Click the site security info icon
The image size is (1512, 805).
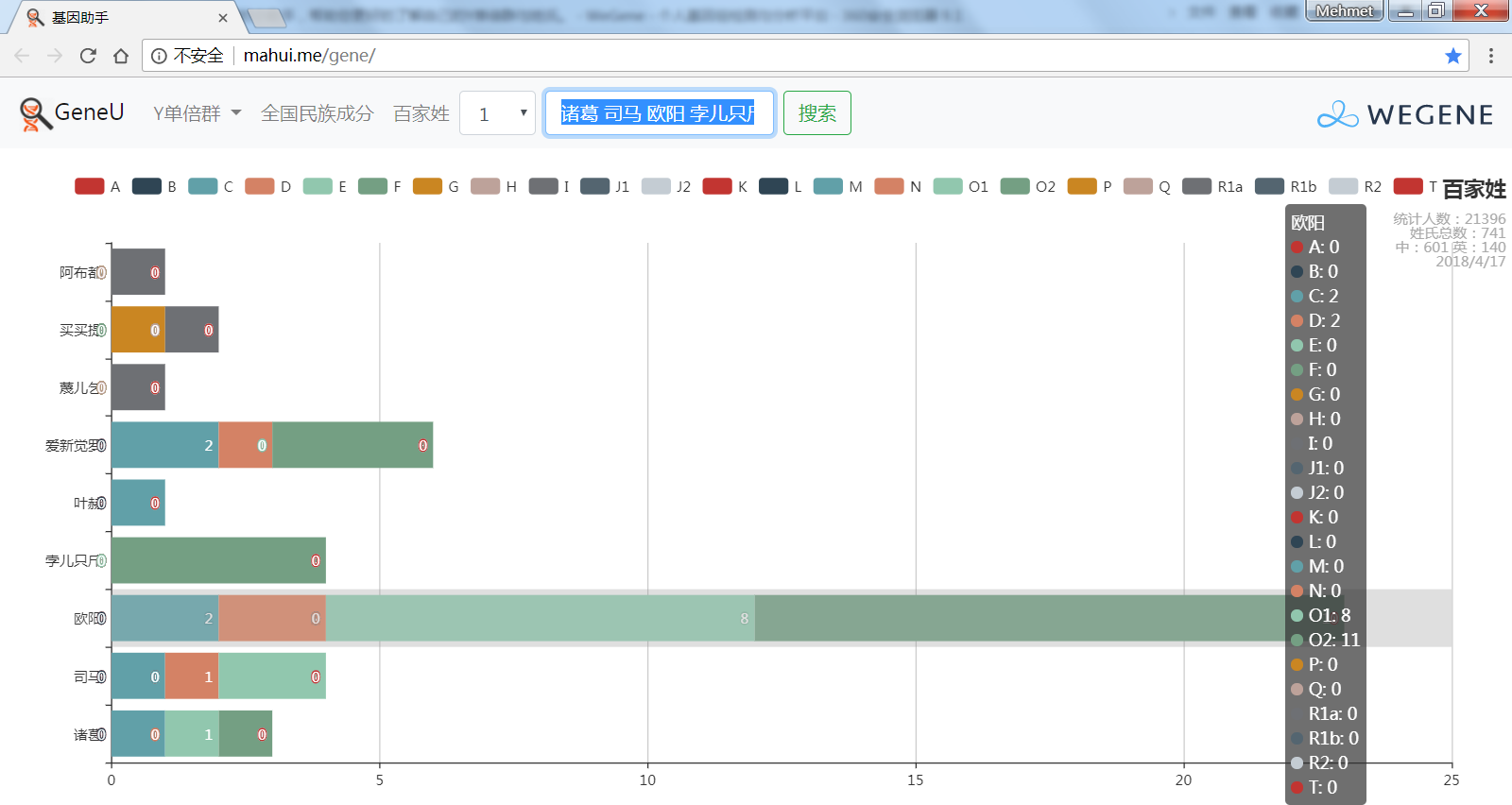pyautogui.click(x=159, y=56)
